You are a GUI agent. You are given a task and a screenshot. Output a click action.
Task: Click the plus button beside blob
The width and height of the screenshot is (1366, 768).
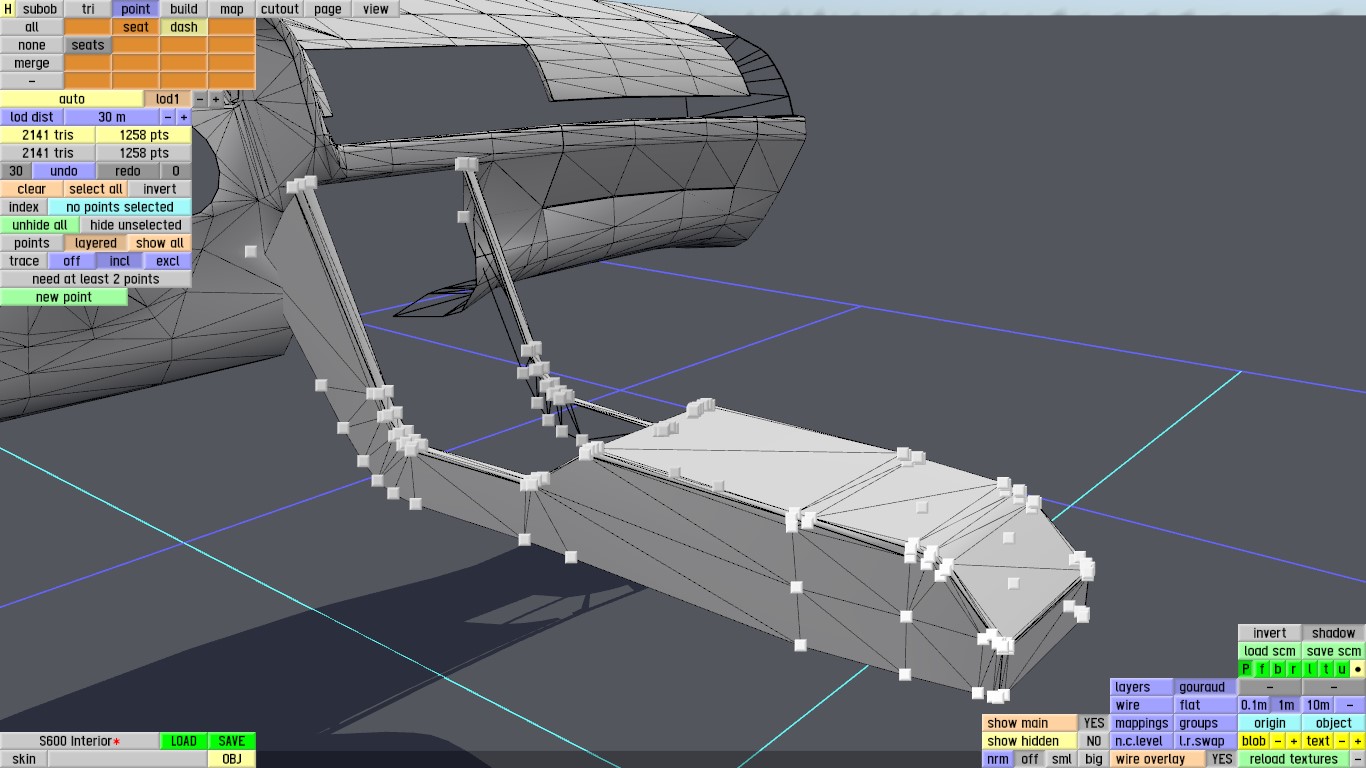1293,741
